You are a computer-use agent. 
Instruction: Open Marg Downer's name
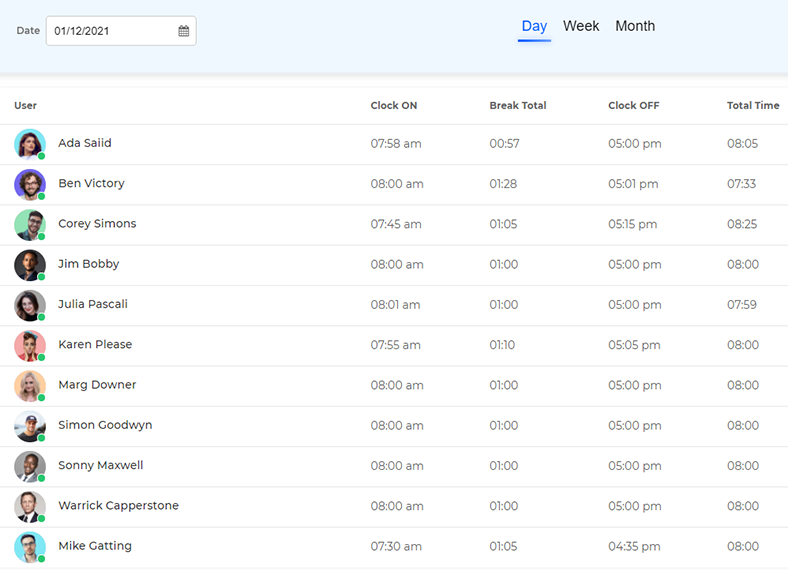[97, 385]
